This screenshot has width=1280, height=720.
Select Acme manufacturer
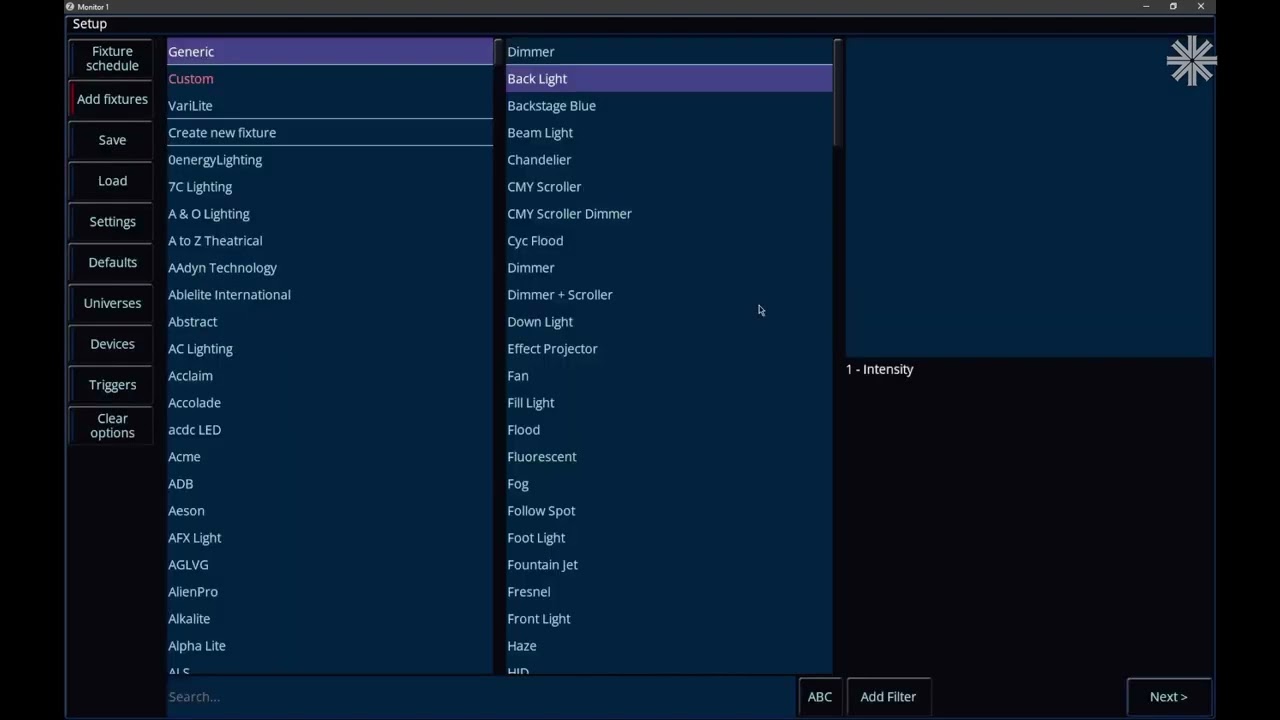tap(330, 457)
